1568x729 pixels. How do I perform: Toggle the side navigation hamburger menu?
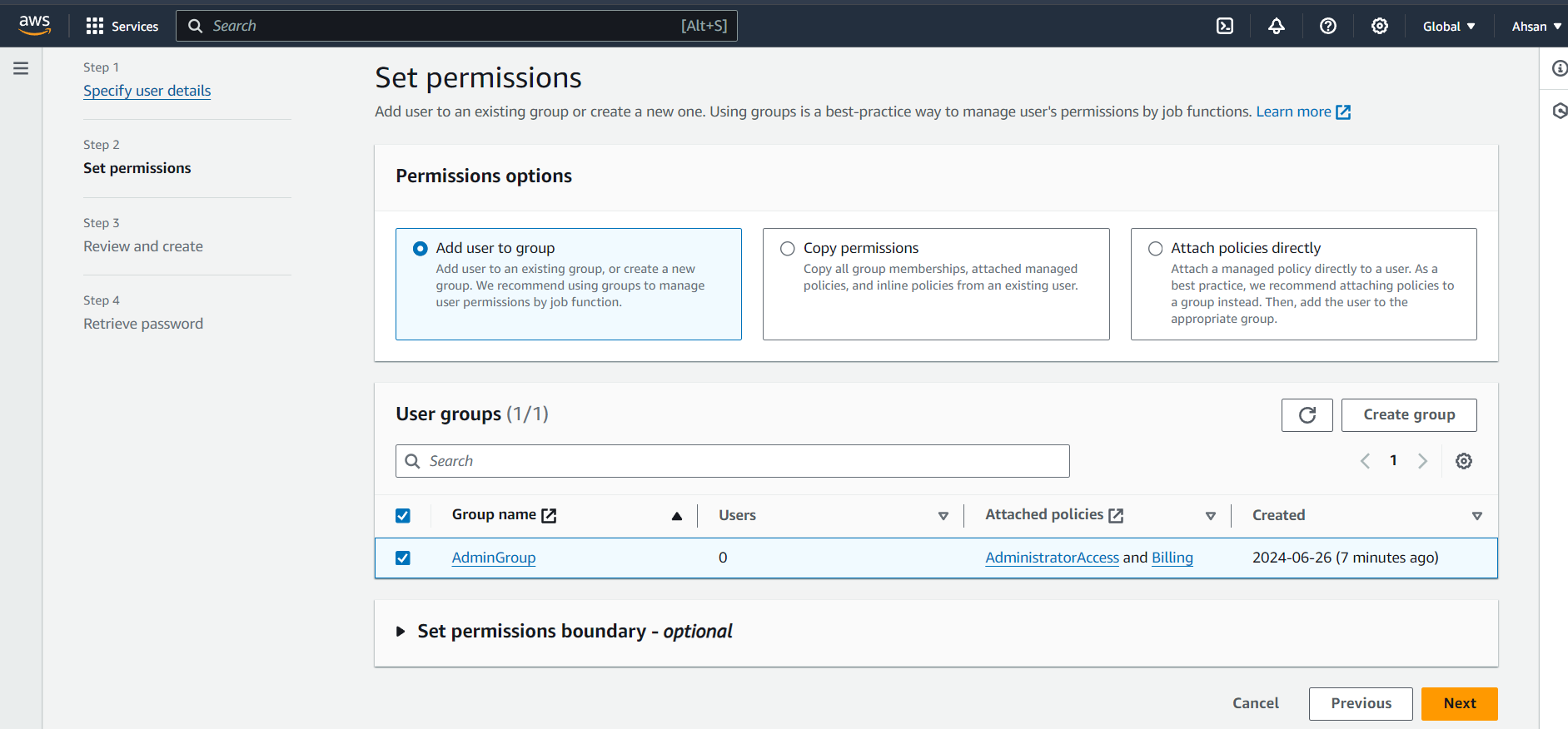tap(21, 68)
